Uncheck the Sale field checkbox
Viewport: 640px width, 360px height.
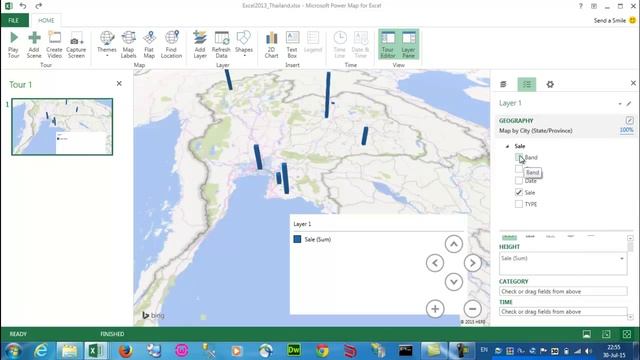519,192
